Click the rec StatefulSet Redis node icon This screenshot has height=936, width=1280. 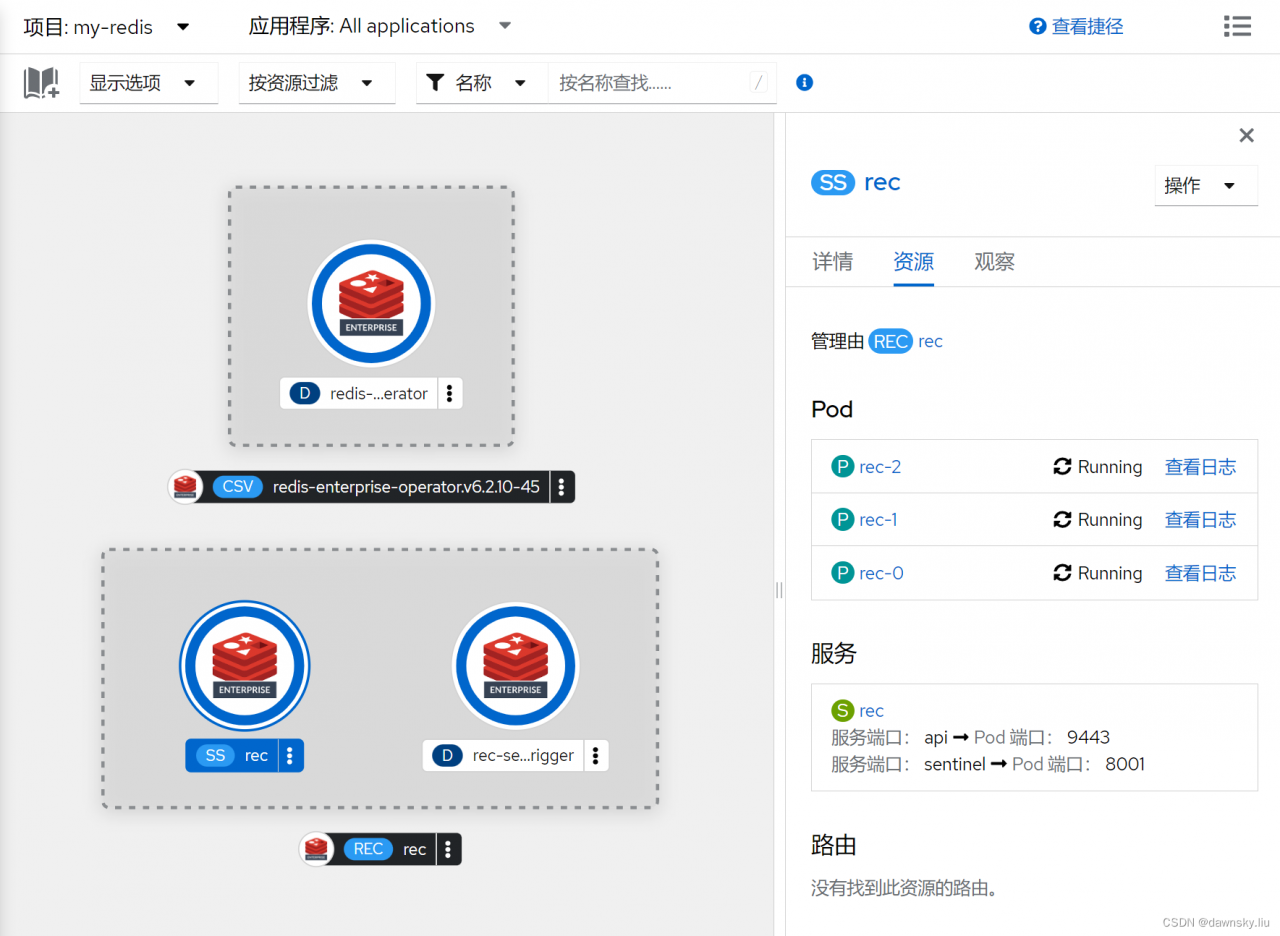[x=244, y=665]
